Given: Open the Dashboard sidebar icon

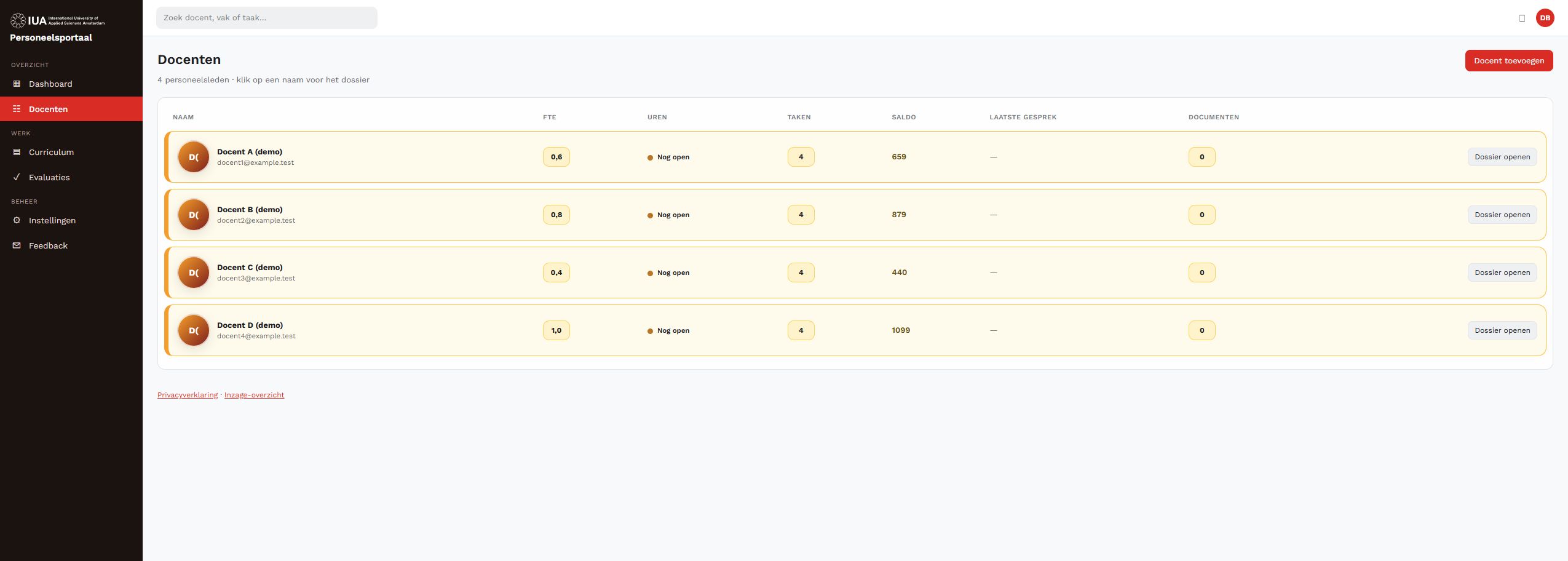Looking at the screenshot, I should click(x=17, y=84).
